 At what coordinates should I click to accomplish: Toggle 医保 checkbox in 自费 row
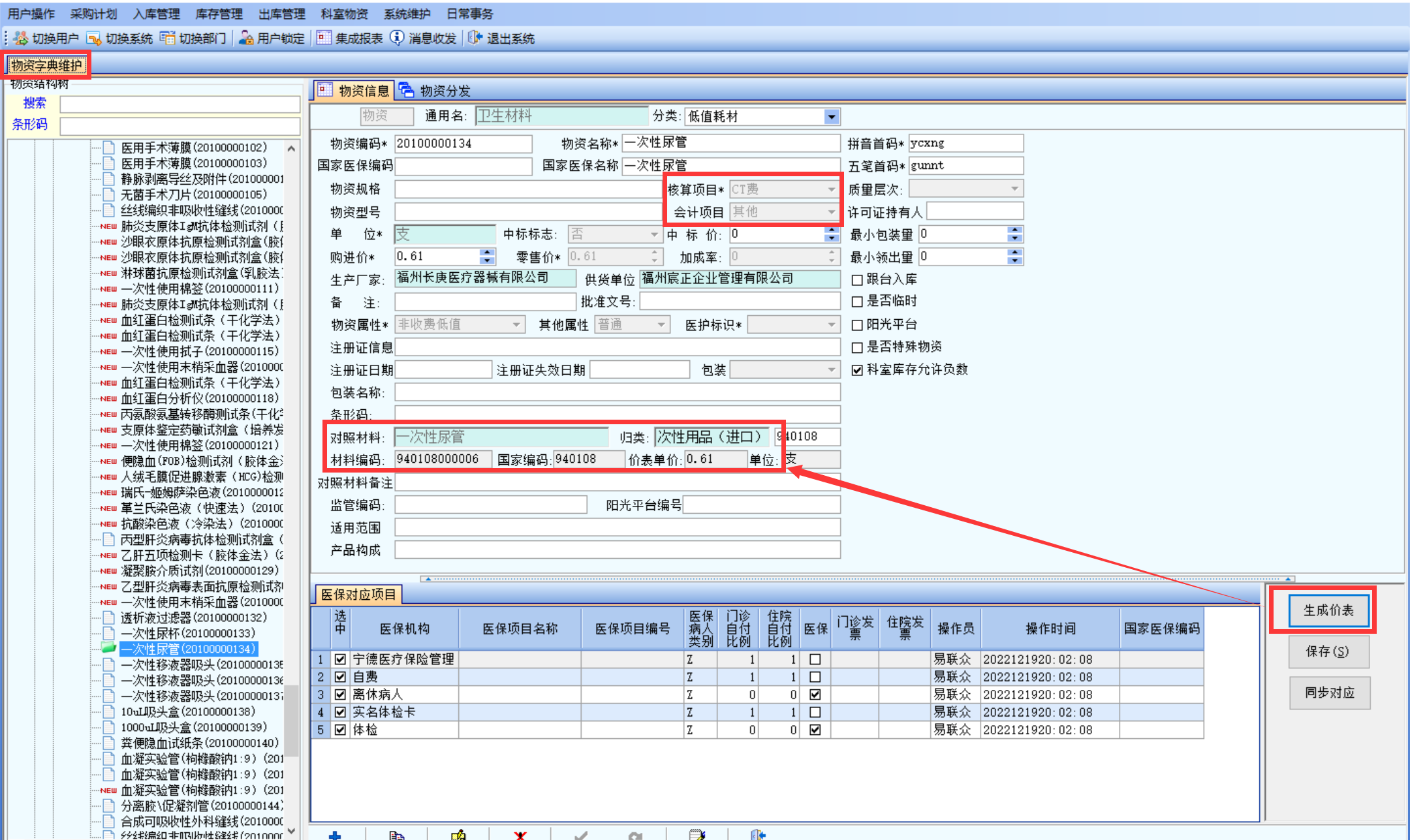(x=815, y=677)
